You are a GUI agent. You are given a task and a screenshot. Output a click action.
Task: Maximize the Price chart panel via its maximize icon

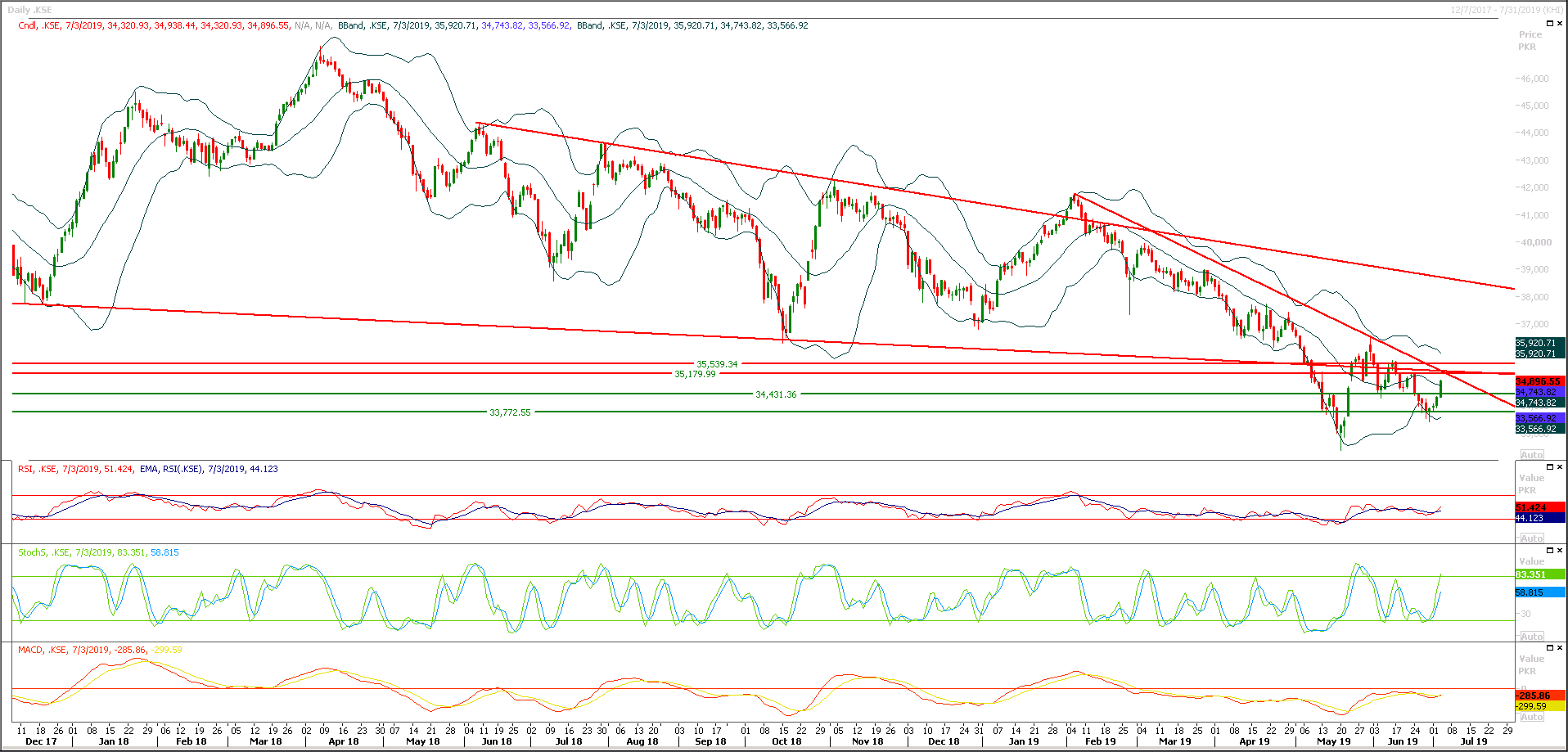(1549, 23)
